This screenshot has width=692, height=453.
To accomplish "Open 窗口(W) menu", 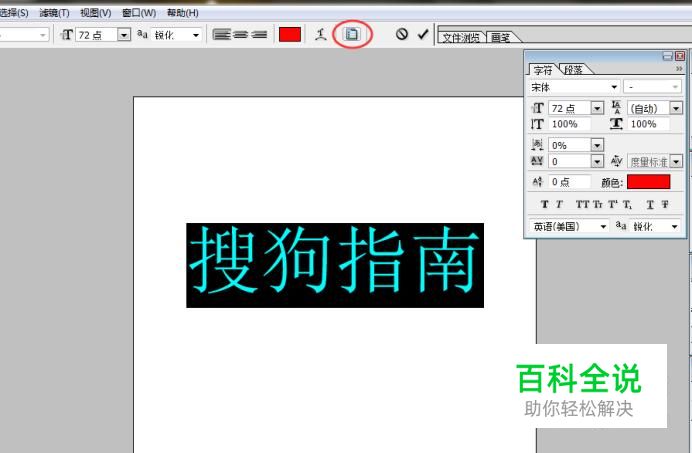I will pyautogui.click(x=139, y=13).
